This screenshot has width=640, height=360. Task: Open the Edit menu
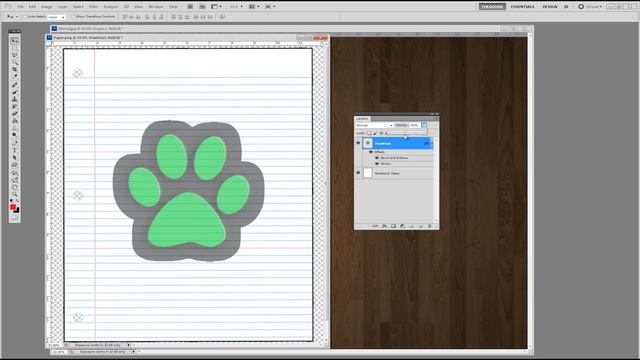click(x=32, y=7)
